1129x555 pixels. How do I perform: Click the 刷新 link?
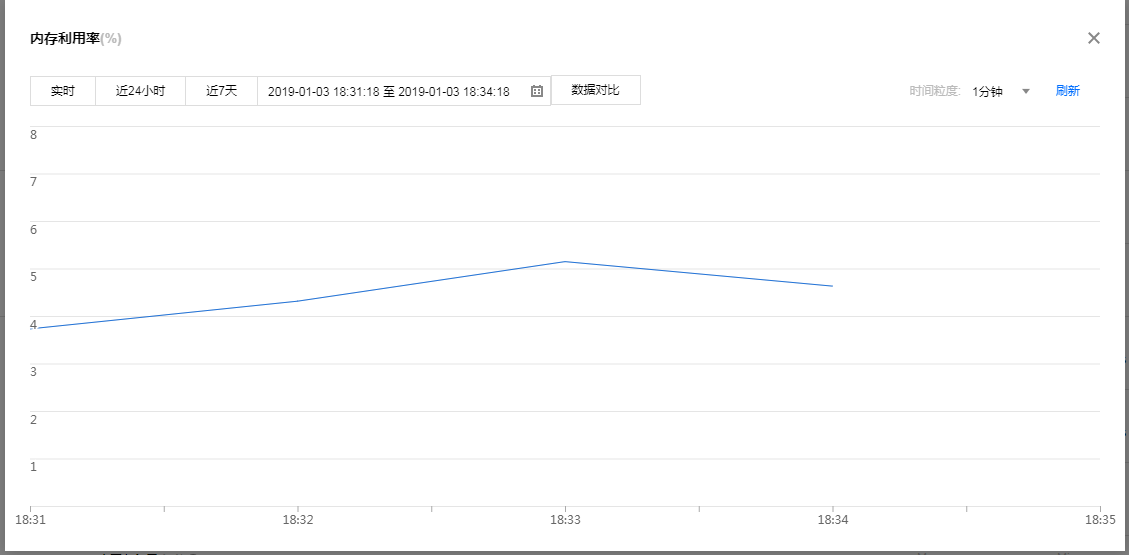coord(1067,91)
